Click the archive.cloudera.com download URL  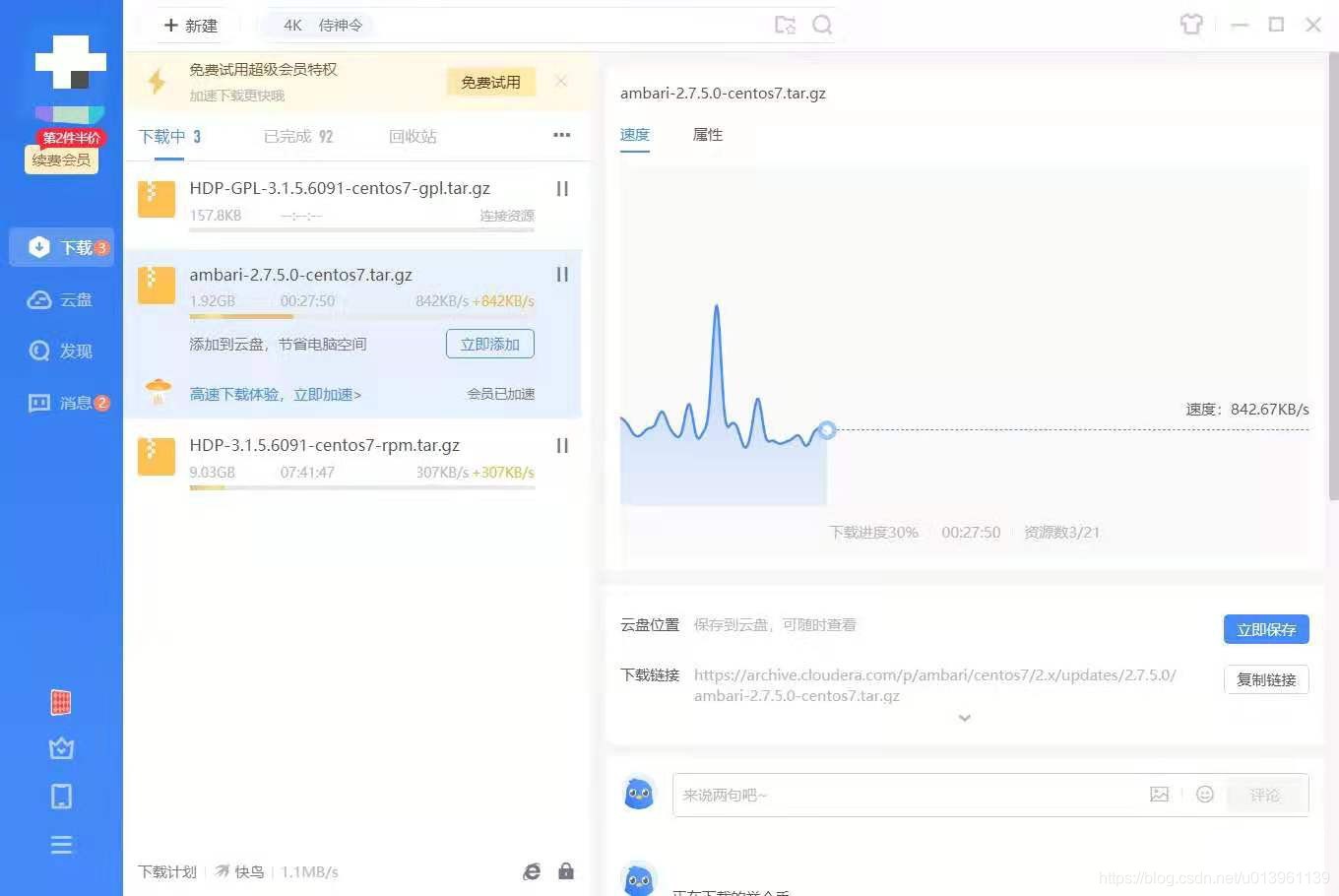point(934,685)
